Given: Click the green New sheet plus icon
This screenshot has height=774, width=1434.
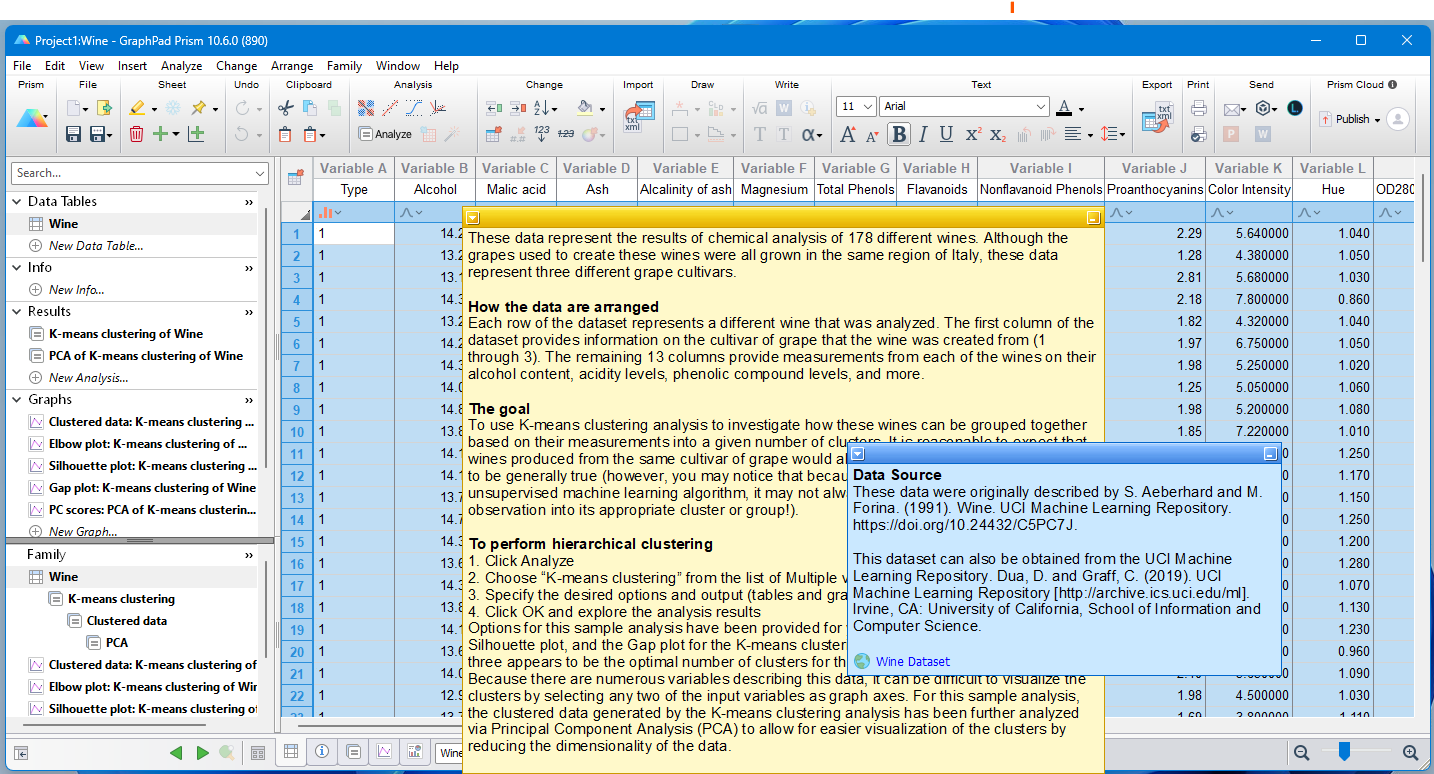Looking at the screenshot, I should pyautogui.click(x=160, y=133).
